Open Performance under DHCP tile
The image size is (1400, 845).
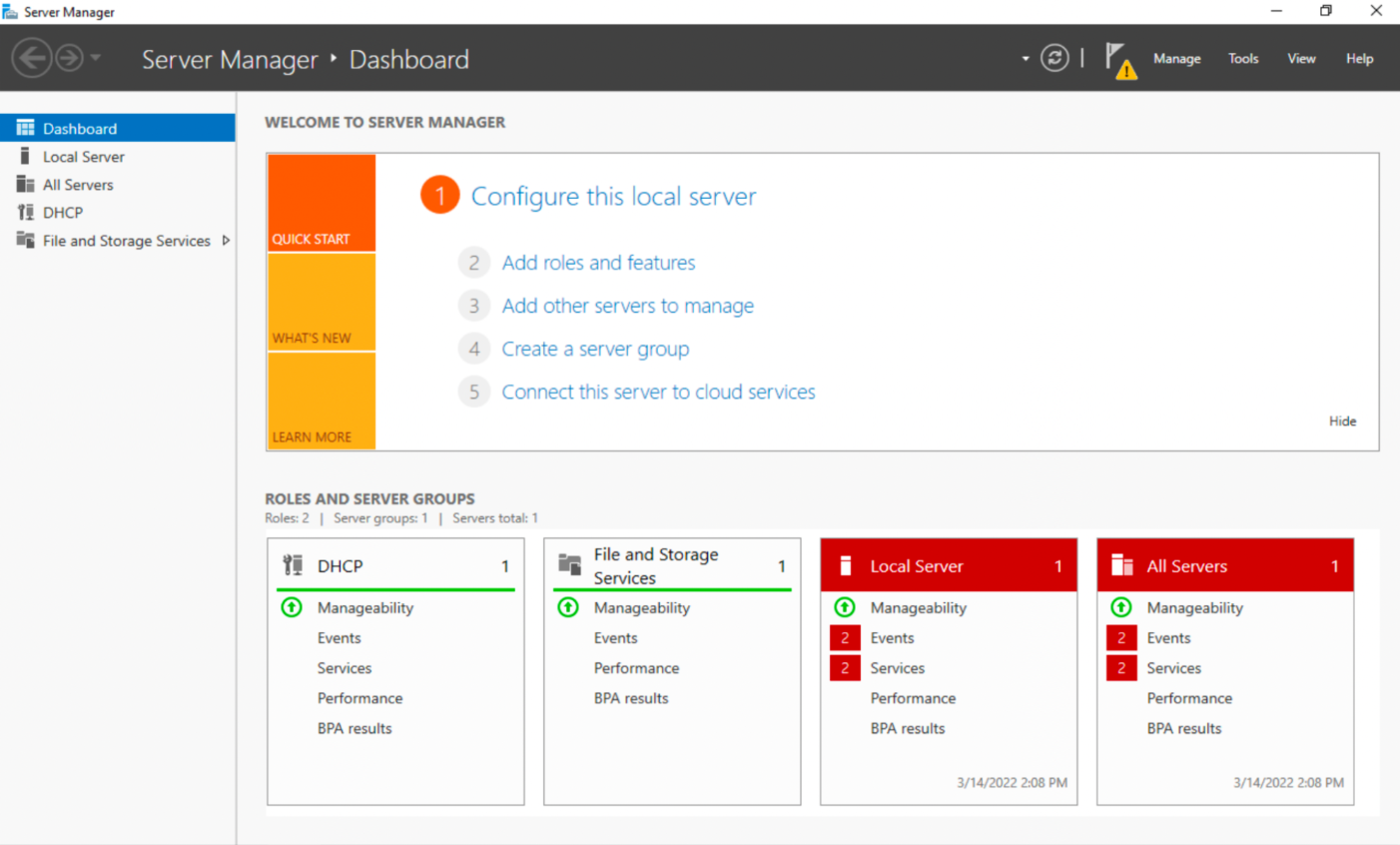(360, 698)
